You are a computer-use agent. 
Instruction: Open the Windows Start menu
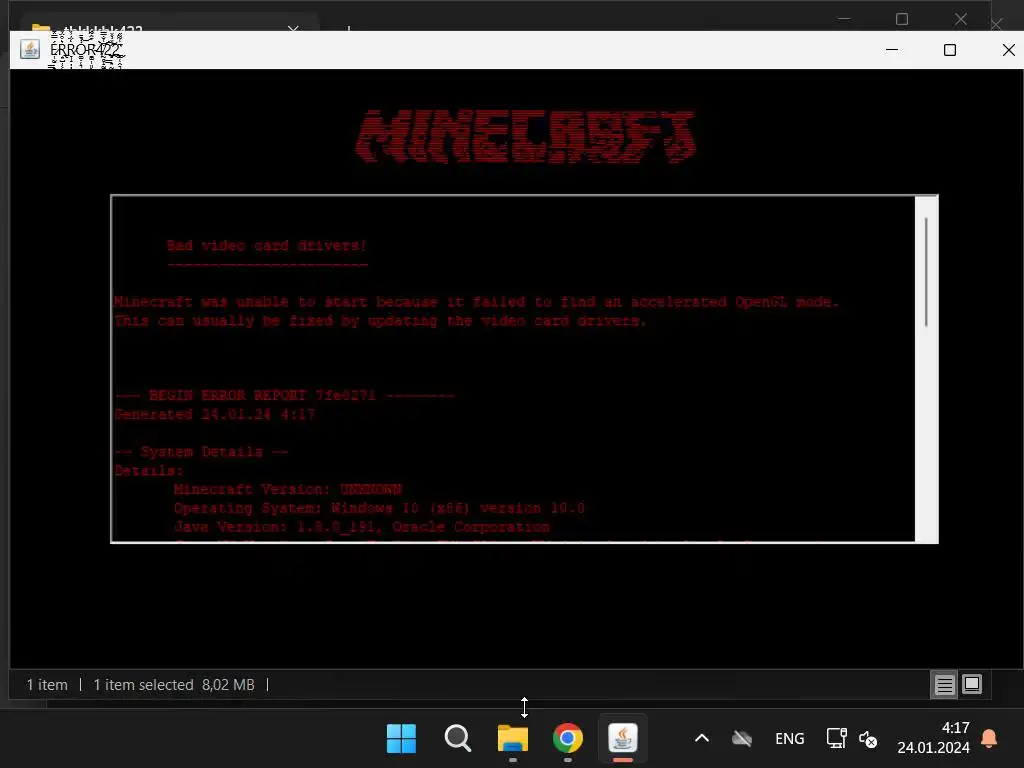tap(401, 739)
